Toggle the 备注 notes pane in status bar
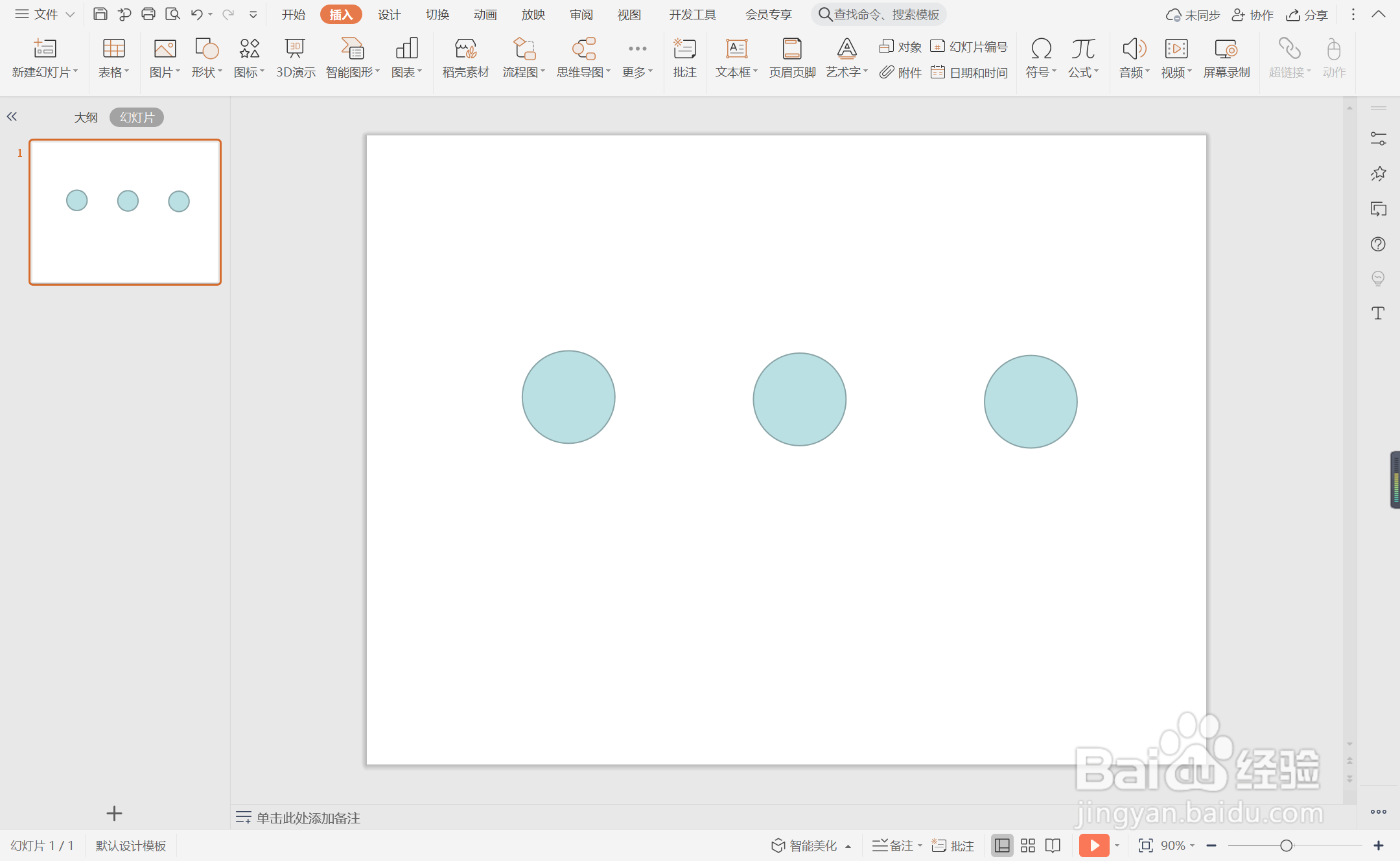This screenshot has height=861, width=1400. (894, 845)
